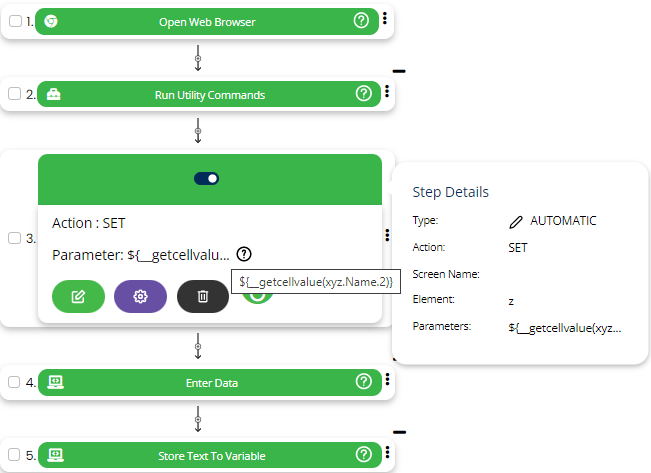
Task: Collapse group using minus above Store Text To Variable
Action: [399, 432]
